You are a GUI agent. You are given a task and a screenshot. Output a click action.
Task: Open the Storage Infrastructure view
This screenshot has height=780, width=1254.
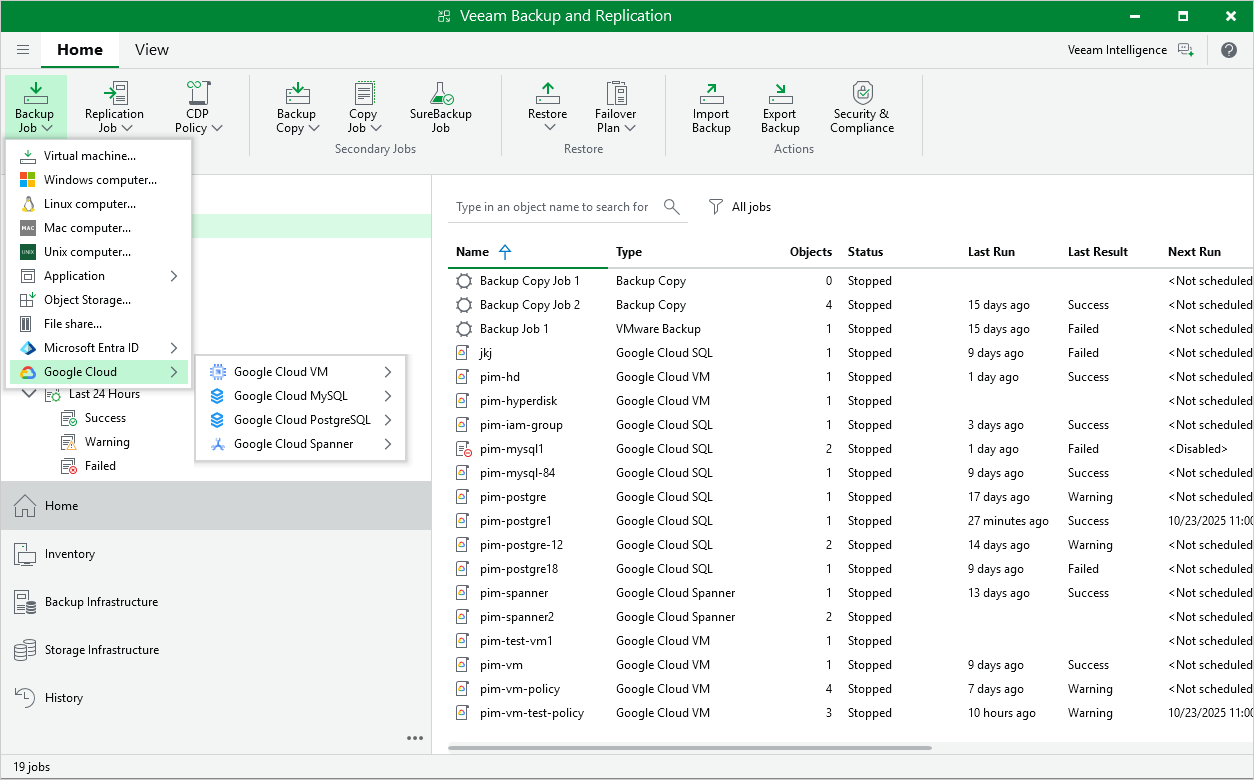(x=216, y=650)
